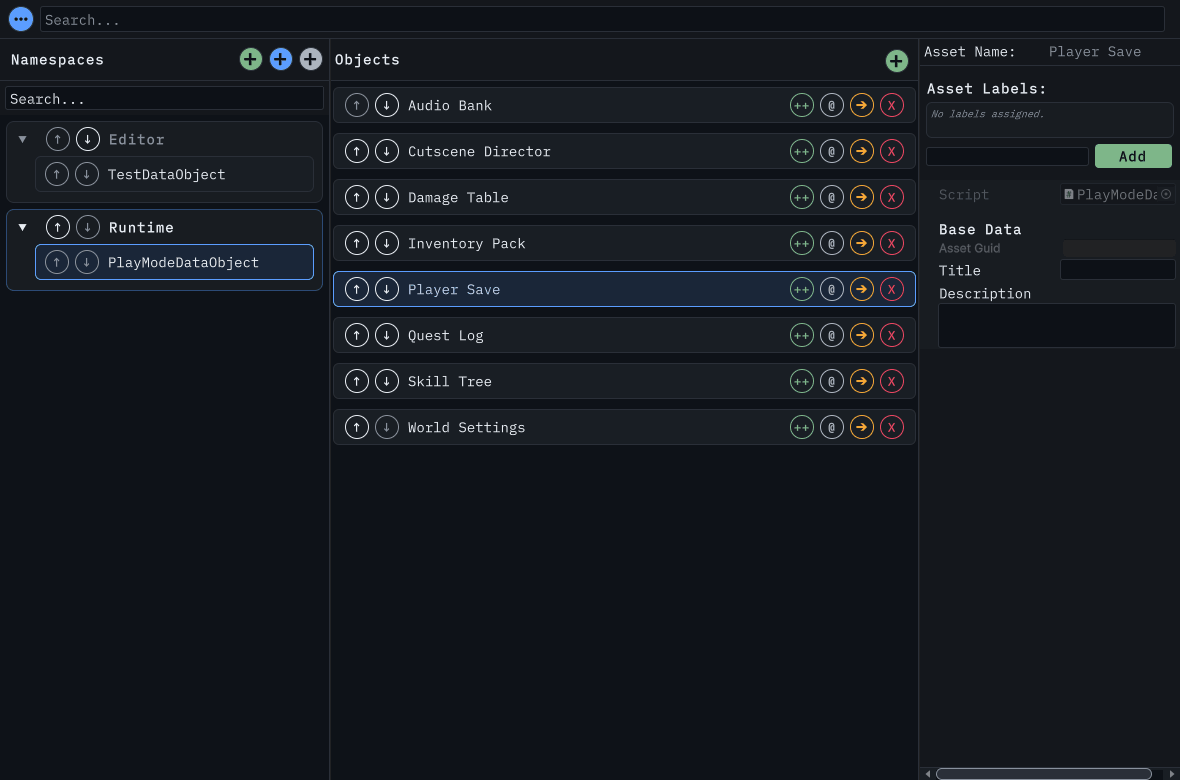Focus the Namespaces search field

tap(164, 99)
